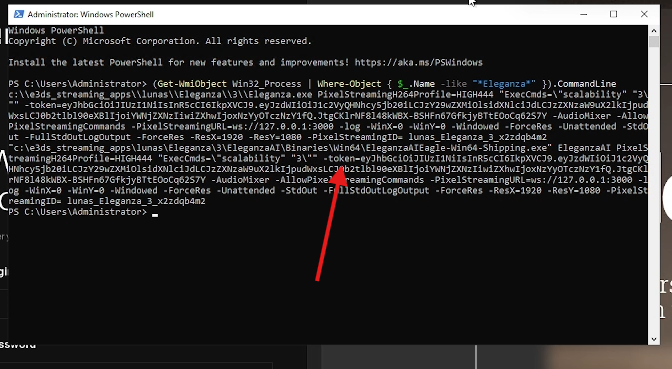Click the PowerShell icon in the title bar
This screenshot has height=369, width=672.
tap(18, 14)
